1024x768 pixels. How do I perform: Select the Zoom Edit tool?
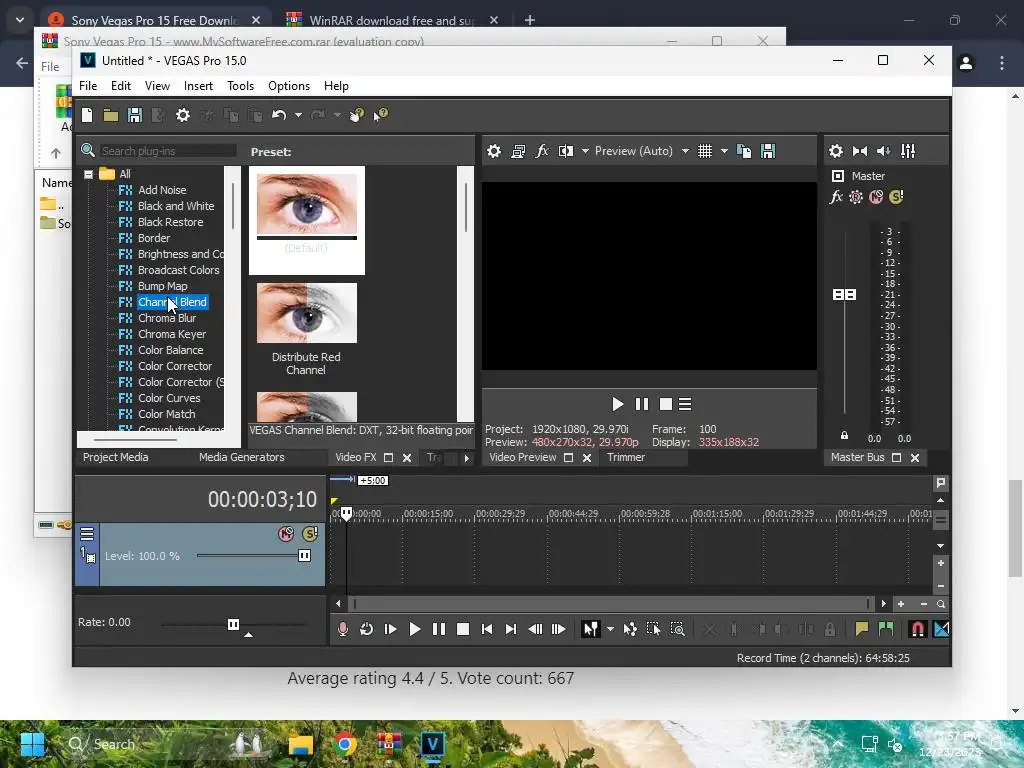tap(678, 629)
